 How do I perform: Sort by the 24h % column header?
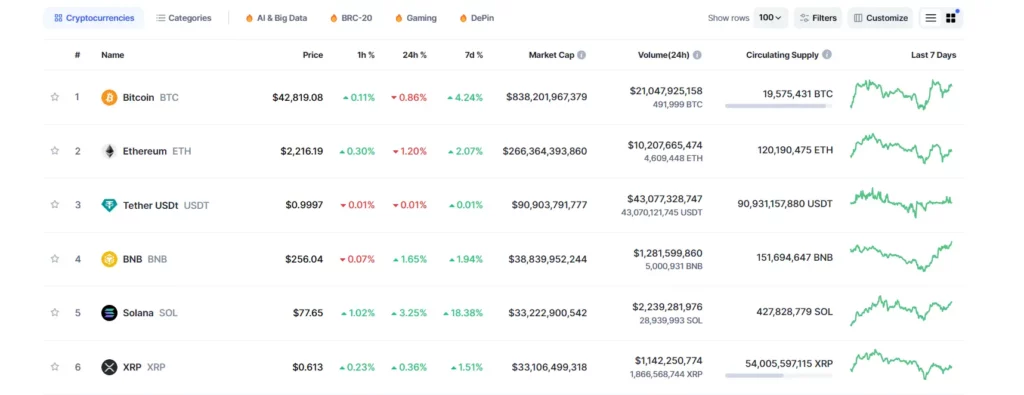coord(414,55)
